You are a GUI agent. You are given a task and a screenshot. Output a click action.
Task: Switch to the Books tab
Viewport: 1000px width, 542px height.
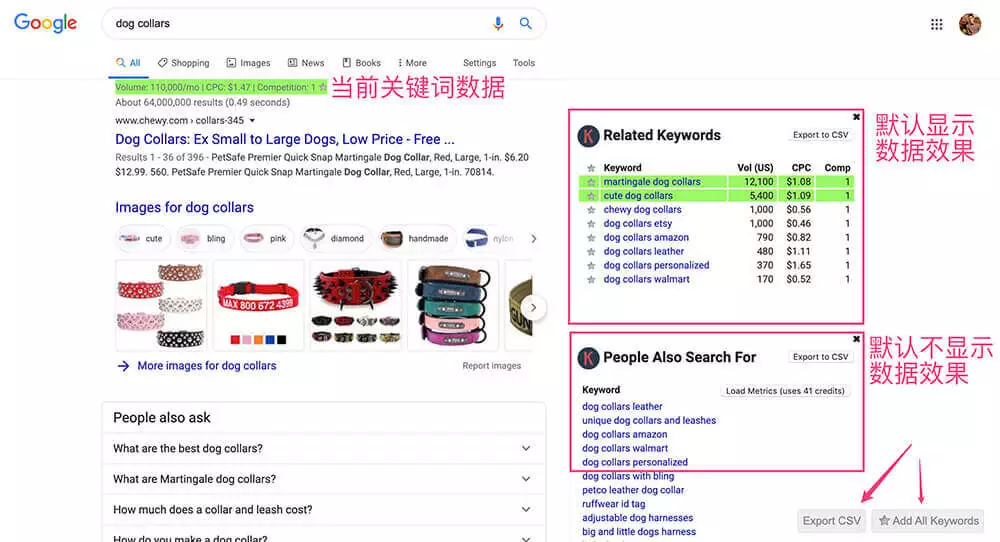(x=362, y=62)
